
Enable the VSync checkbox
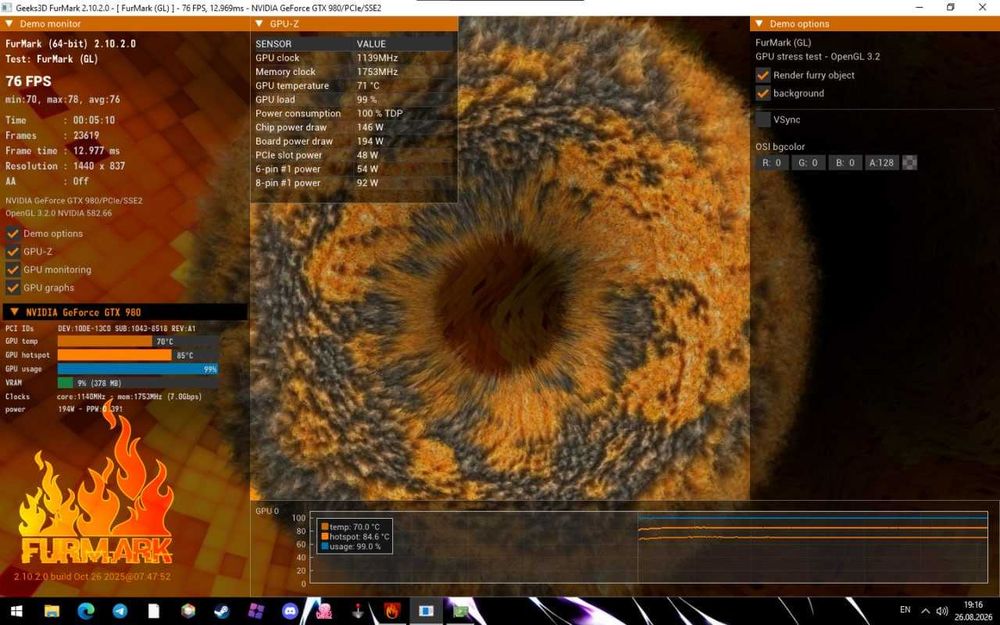pos(763,119)
